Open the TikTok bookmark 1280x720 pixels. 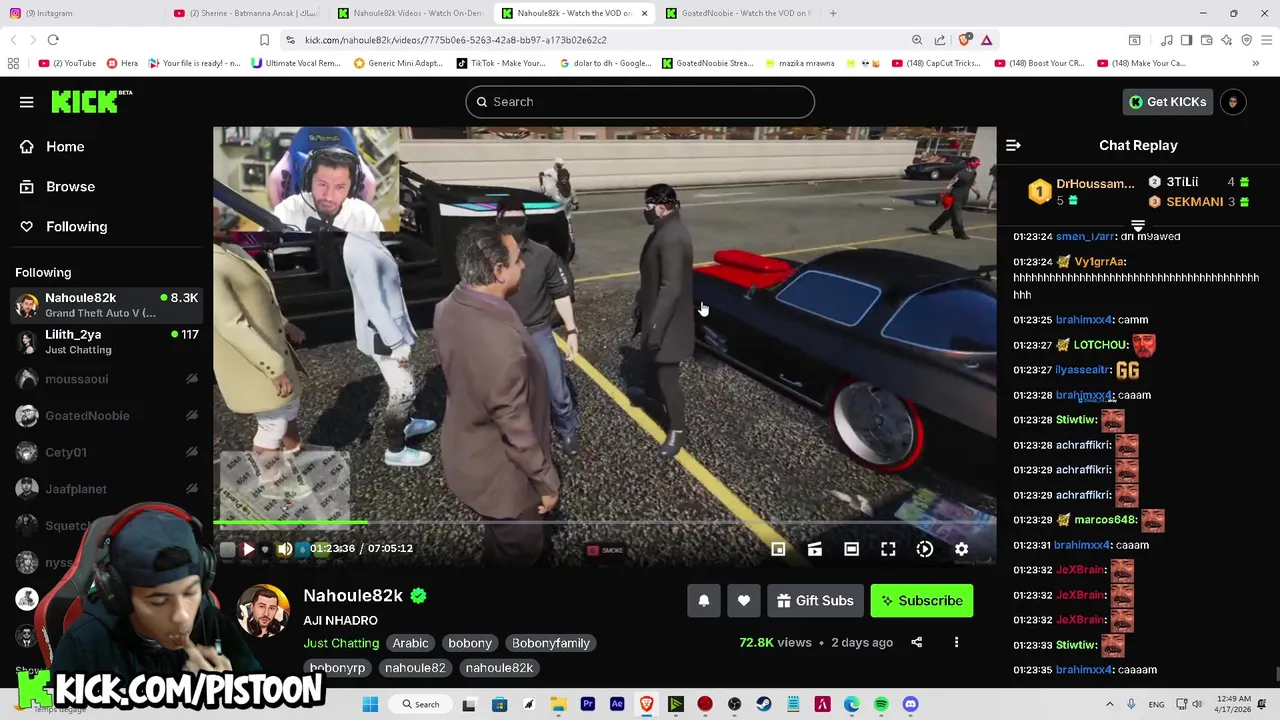[x=501, y=63]
